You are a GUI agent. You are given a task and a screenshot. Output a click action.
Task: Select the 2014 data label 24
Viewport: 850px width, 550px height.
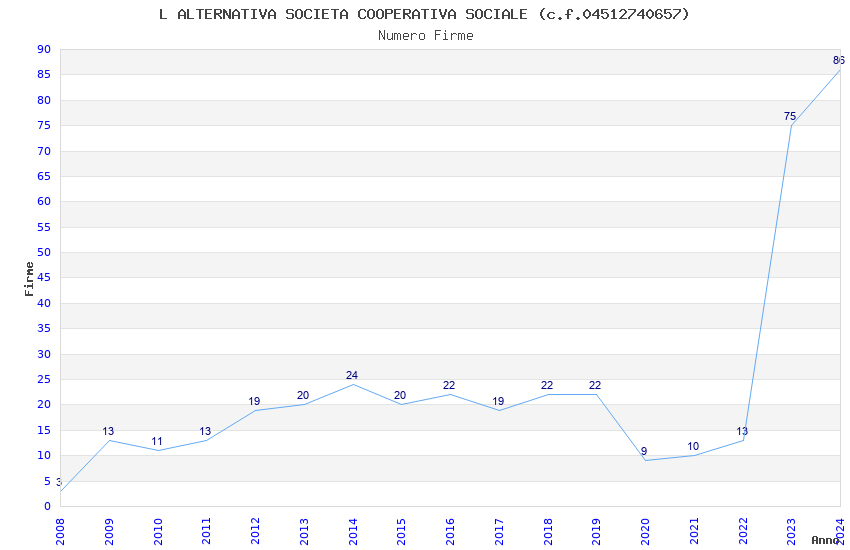(x=352, y=375)
